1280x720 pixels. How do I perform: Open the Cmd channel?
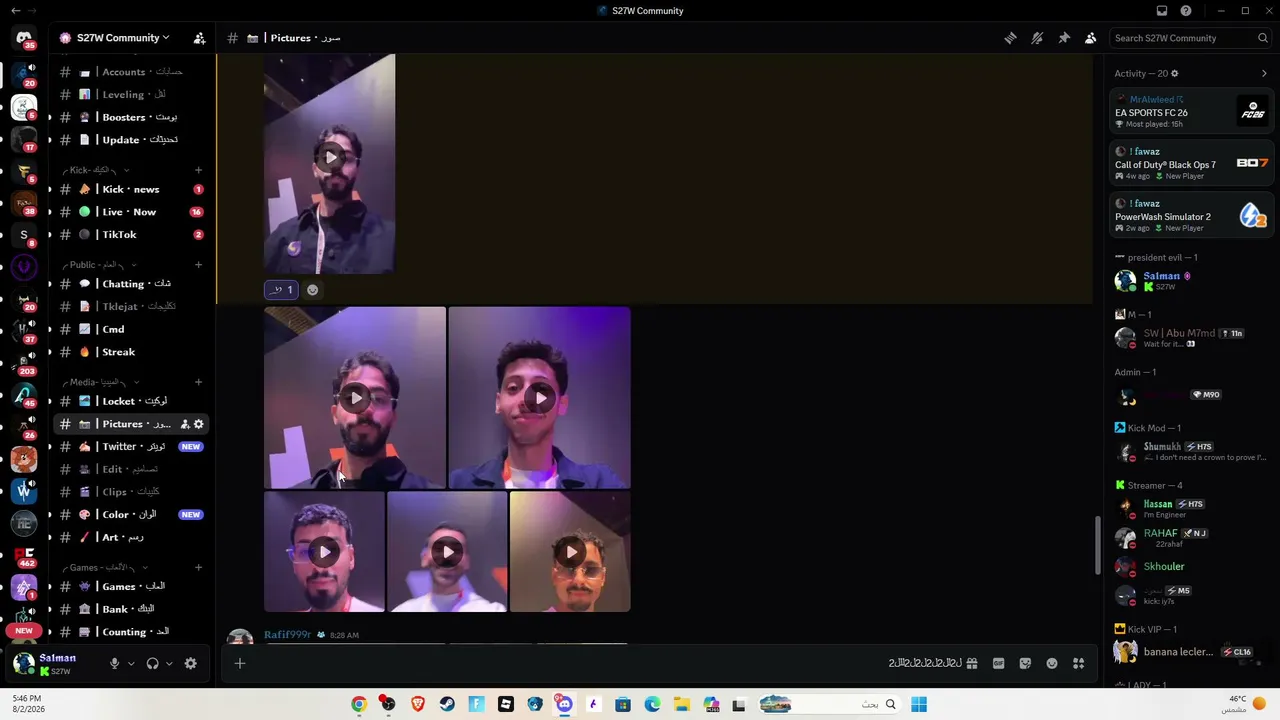[x=131, y=329]
